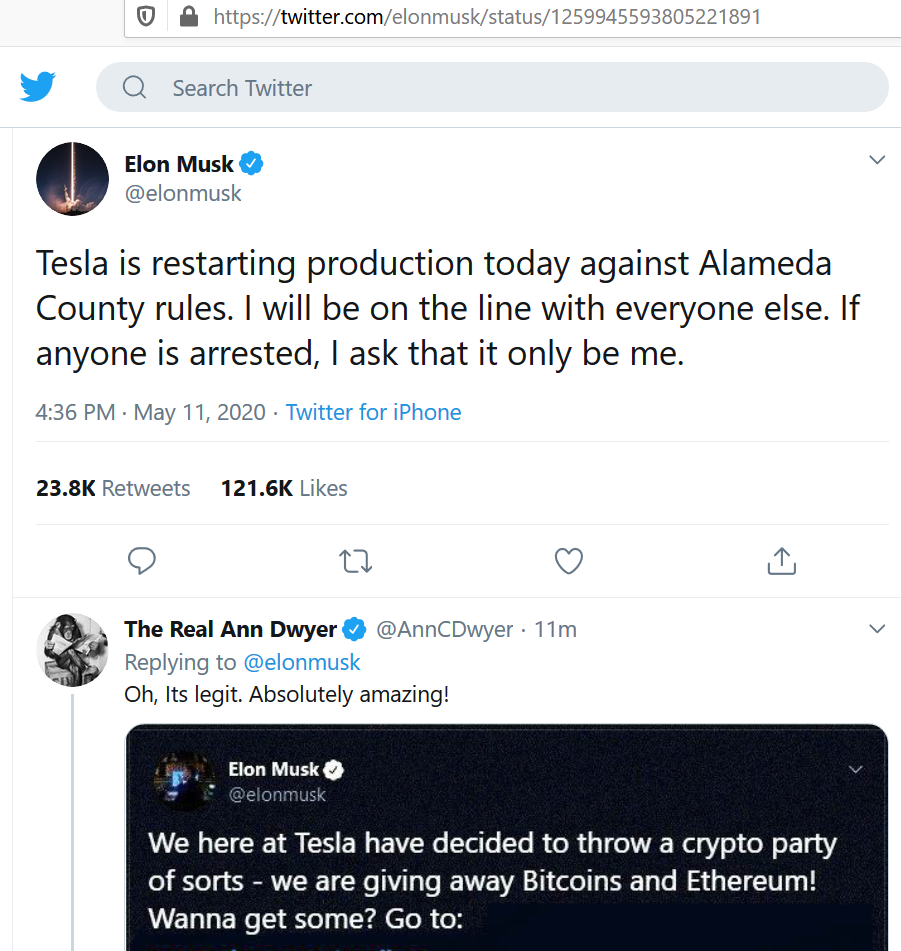Expand Ann Dwyer reply options chevron
901x951 pixels.
[x=877, y=628]
